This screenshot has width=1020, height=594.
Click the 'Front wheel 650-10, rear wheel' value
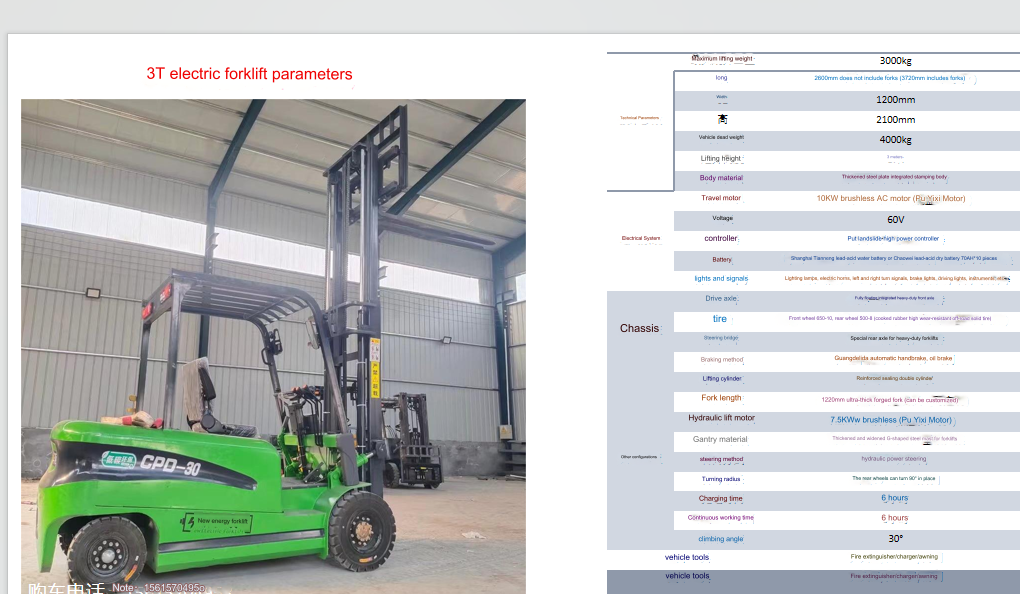pos(889,318)
